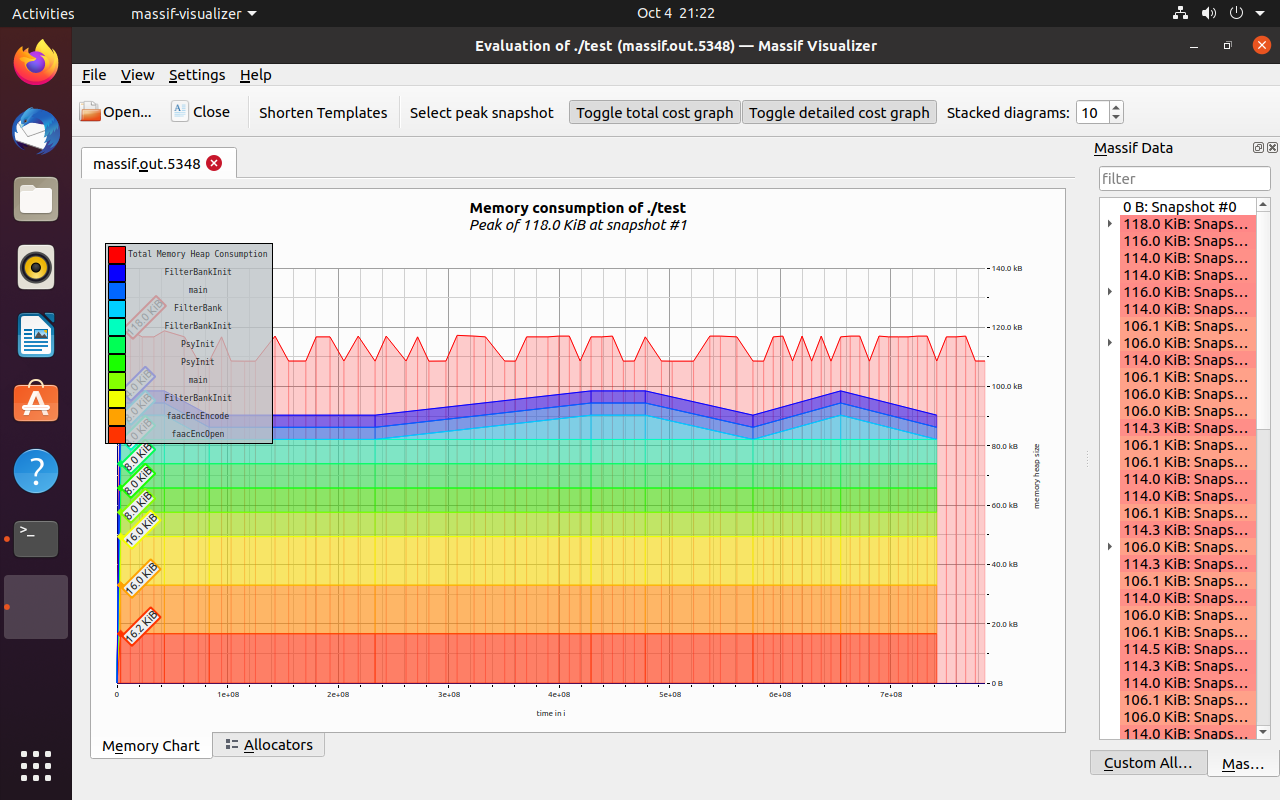The image size is (1280, 800).
Task: Expand the 118.0 KiB snapshot row
Action: [1110, 224]
